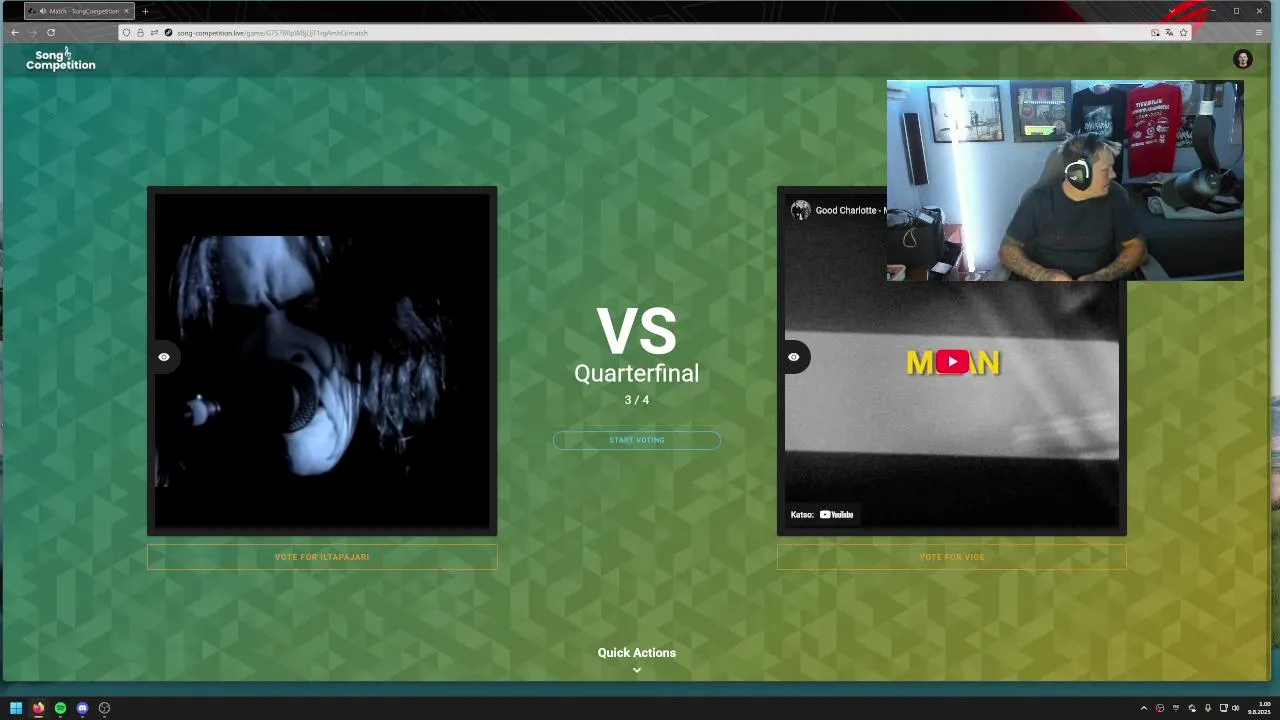1280x720 pixels.
Task: Click the site security padlock icon
Action: pos(140,33)
